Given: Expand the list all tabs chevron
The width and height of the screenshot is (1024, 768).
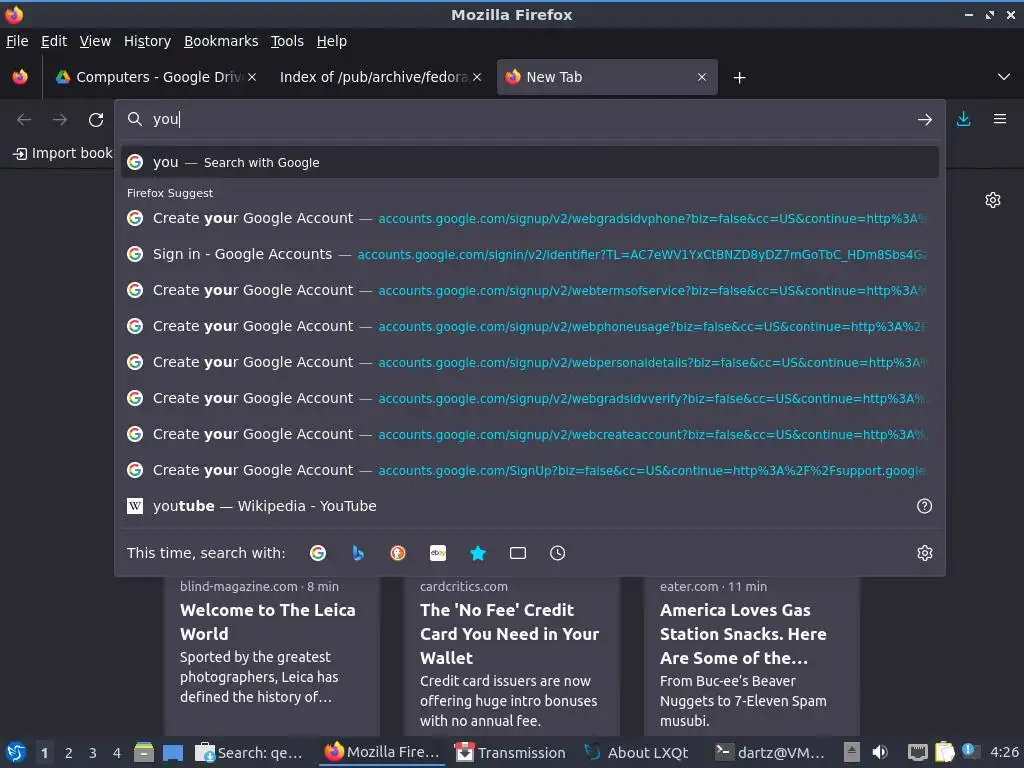Looking at the screenshot, I should point(1004,77).
